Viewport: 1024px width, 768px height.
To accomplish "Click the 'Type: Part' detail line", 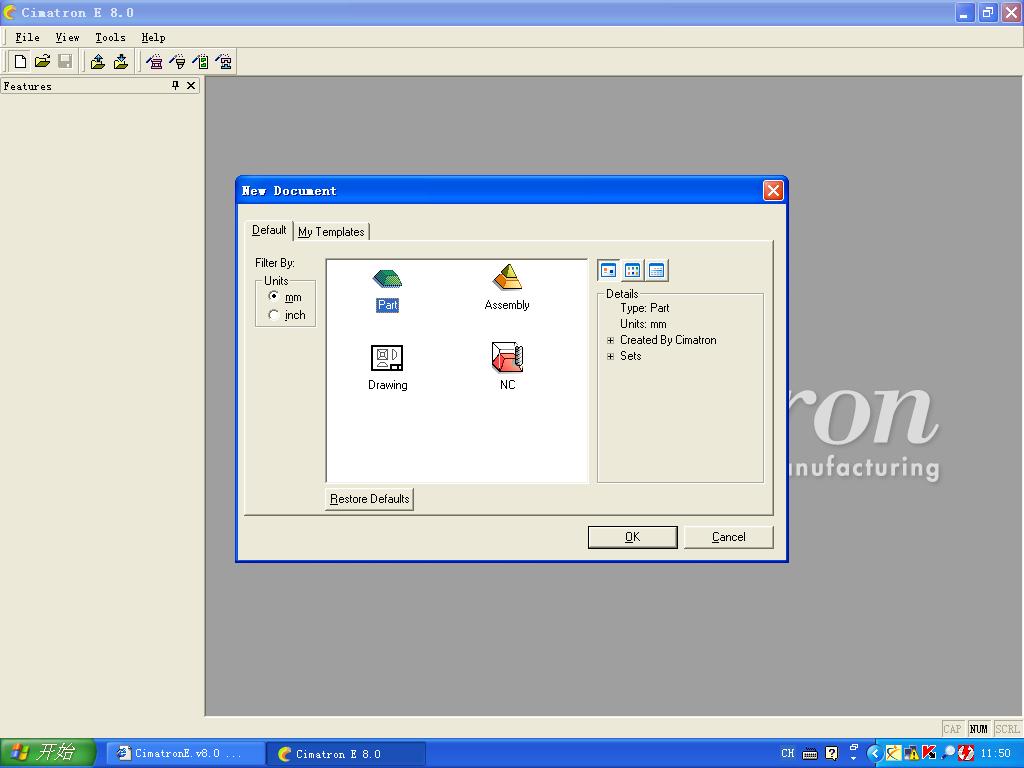I will [645, 308].
